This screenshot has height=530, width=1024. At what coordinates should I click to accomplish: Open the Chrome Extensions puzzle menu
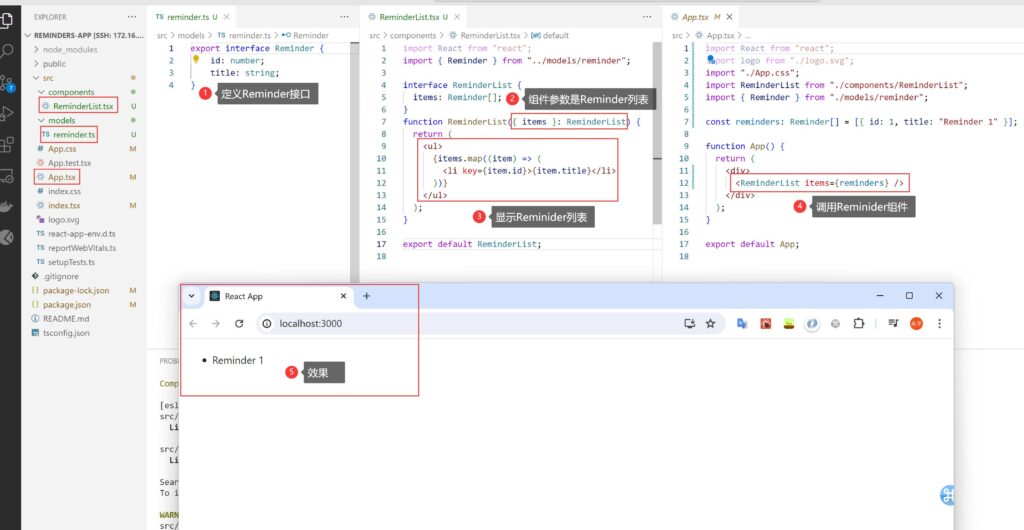click(859, 324)
